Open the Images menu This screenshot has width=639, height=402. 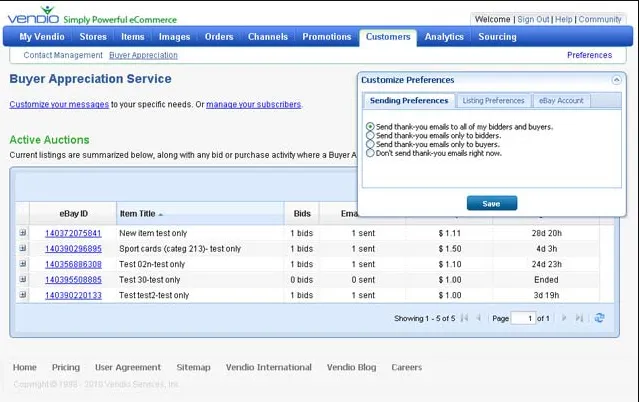coord(174,37)
